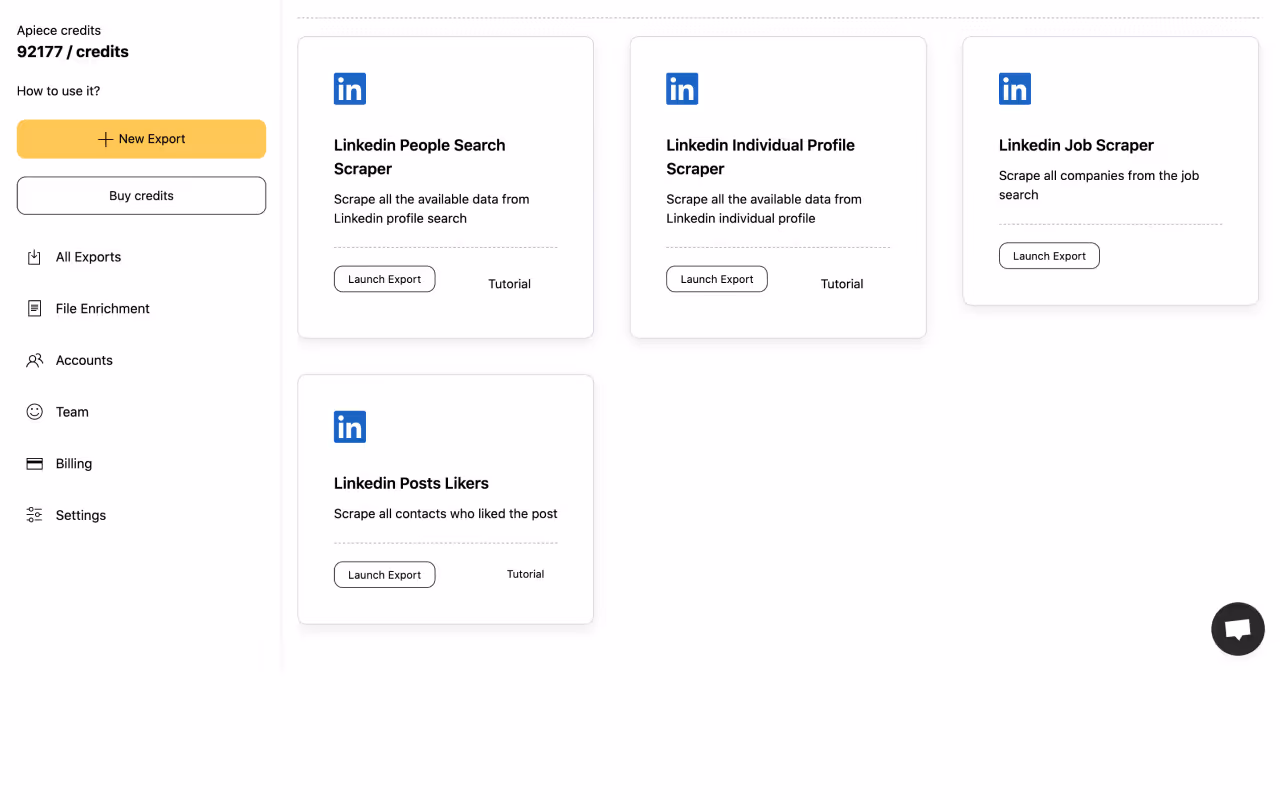Open Settings from the sidebar
The height and width of the screenshot is (800, 1280).
(x=81, y=515)
